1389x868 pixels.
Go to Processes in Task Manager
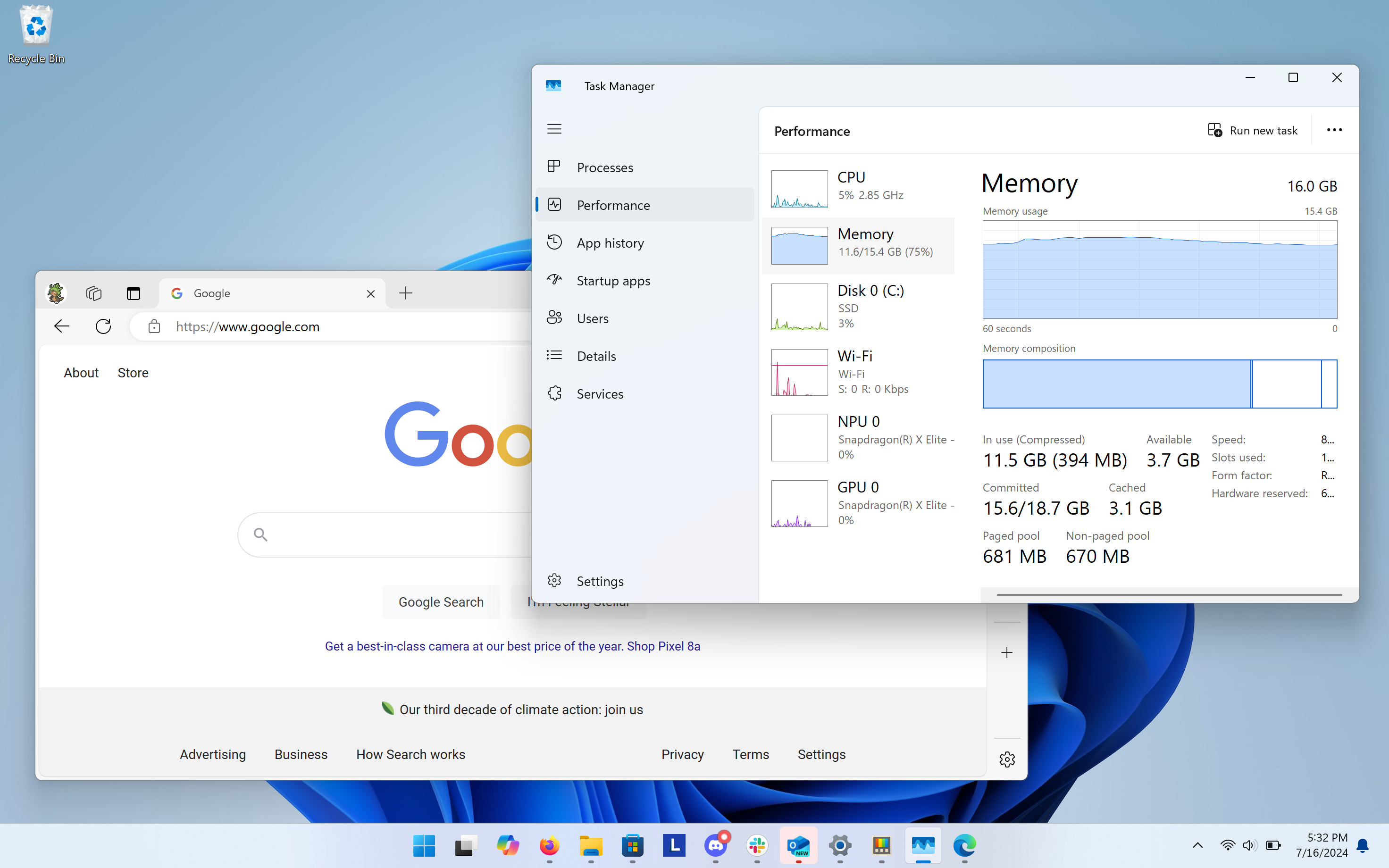pyautogui.click(x=644, y=167)
